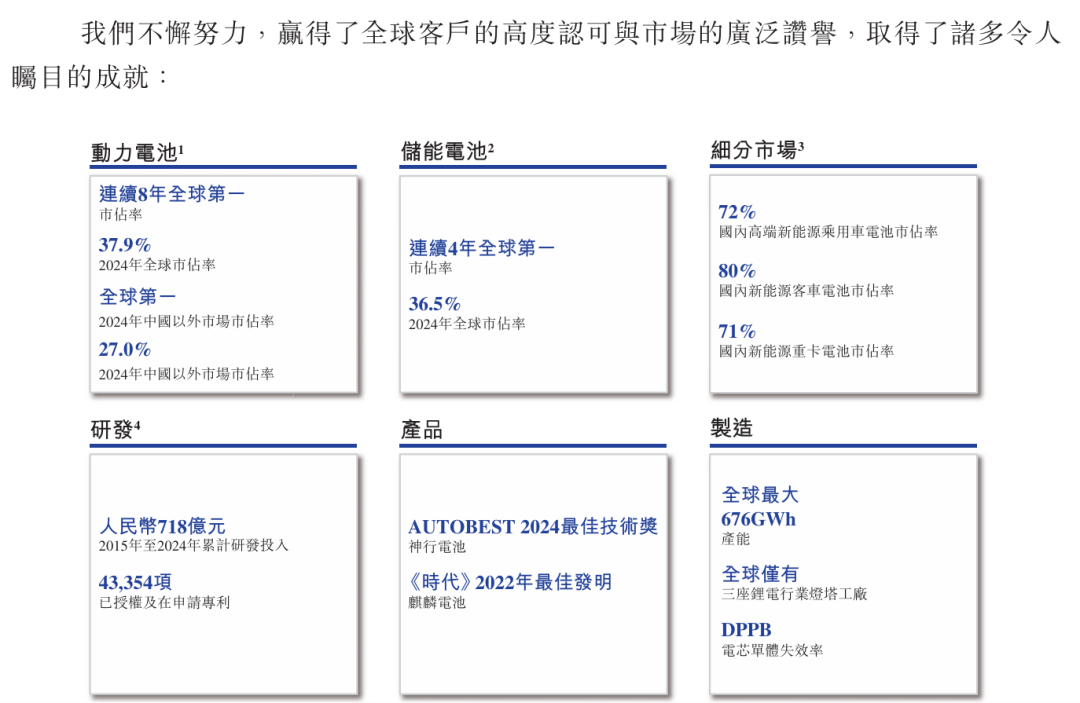This screenshot has height=703, width=1080.
Task: Click the 神行電池 caption
Action: (437, 547)
